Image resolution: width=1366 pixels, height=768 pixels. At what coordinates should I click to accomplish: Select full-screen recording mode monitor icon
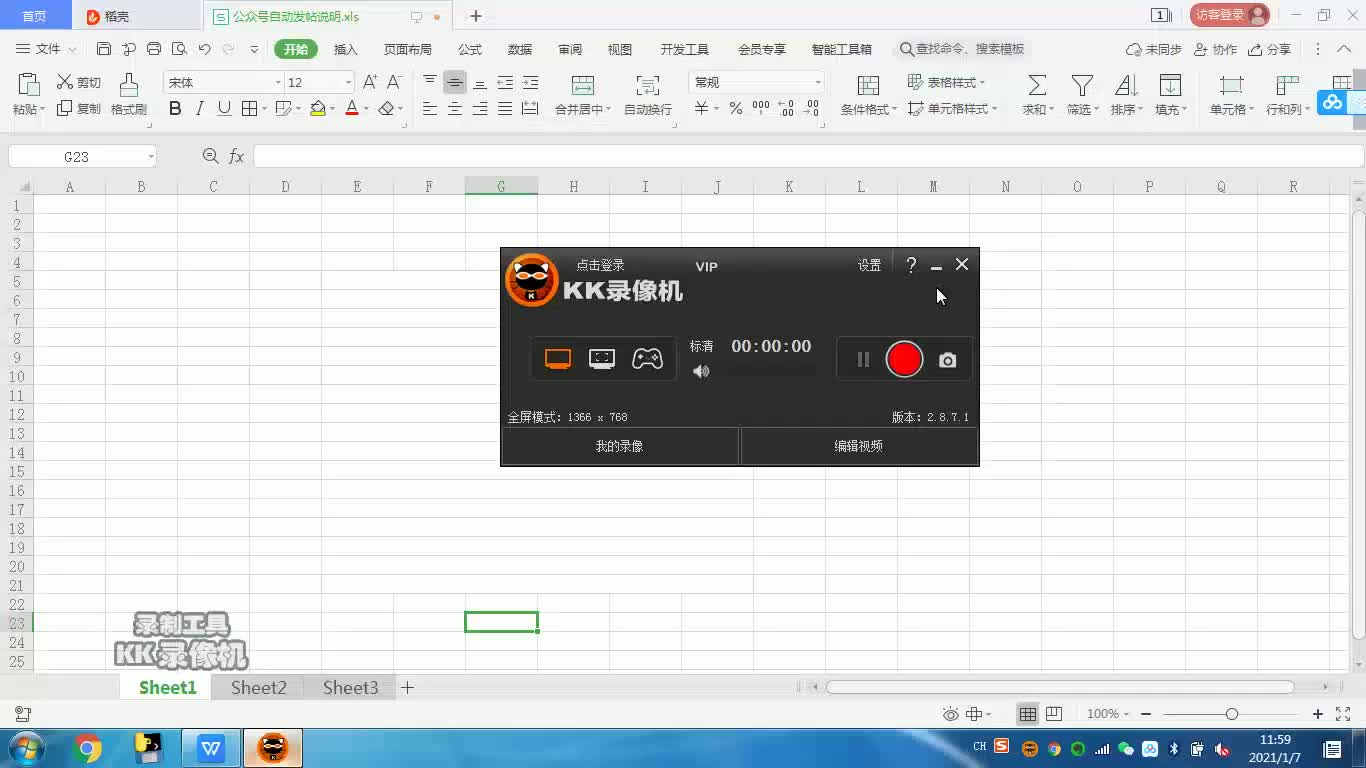pyautogui.click(x=558, y=359)
